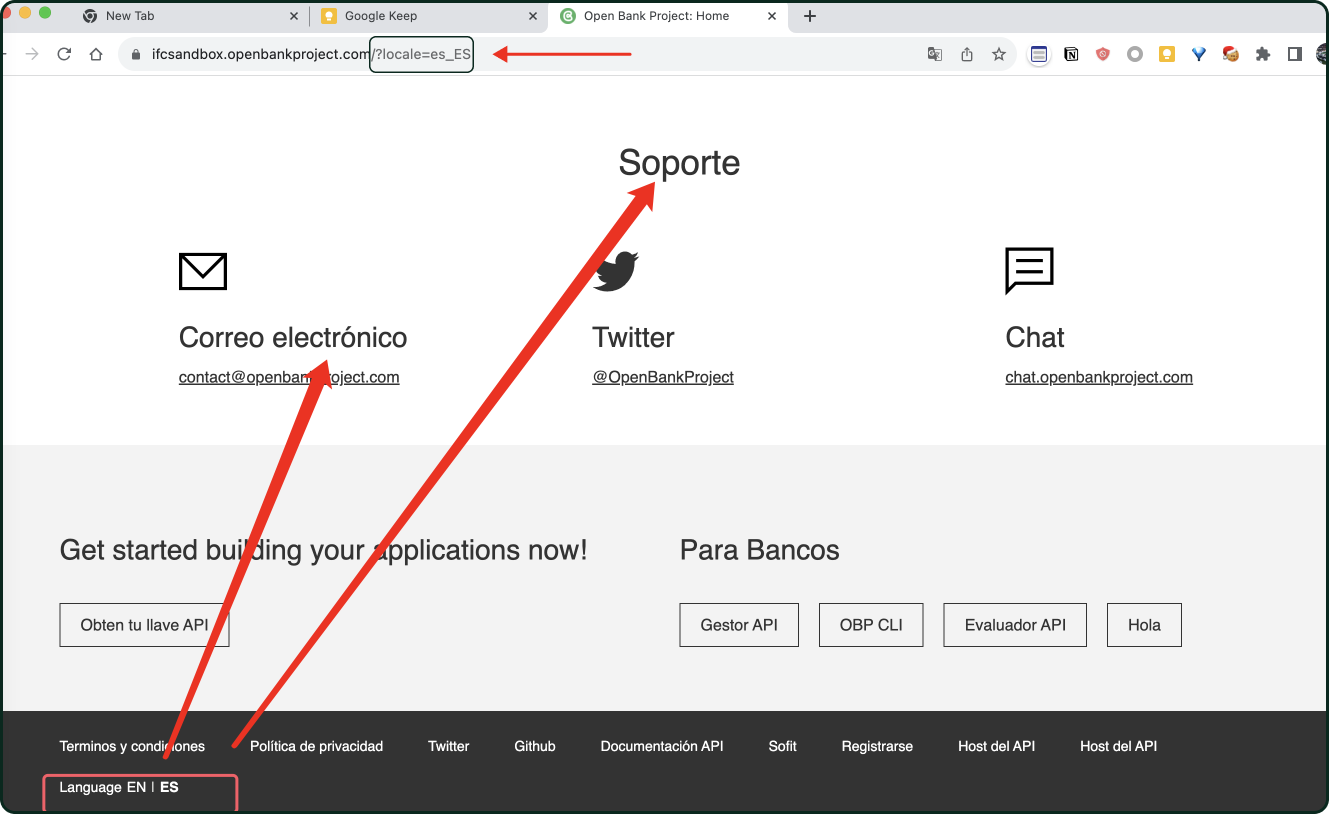Image resolution: width=1329 pixels, height=814 pixels.
Task: Click the blue diamond funnel extension icon
Action: [1199, 54]
